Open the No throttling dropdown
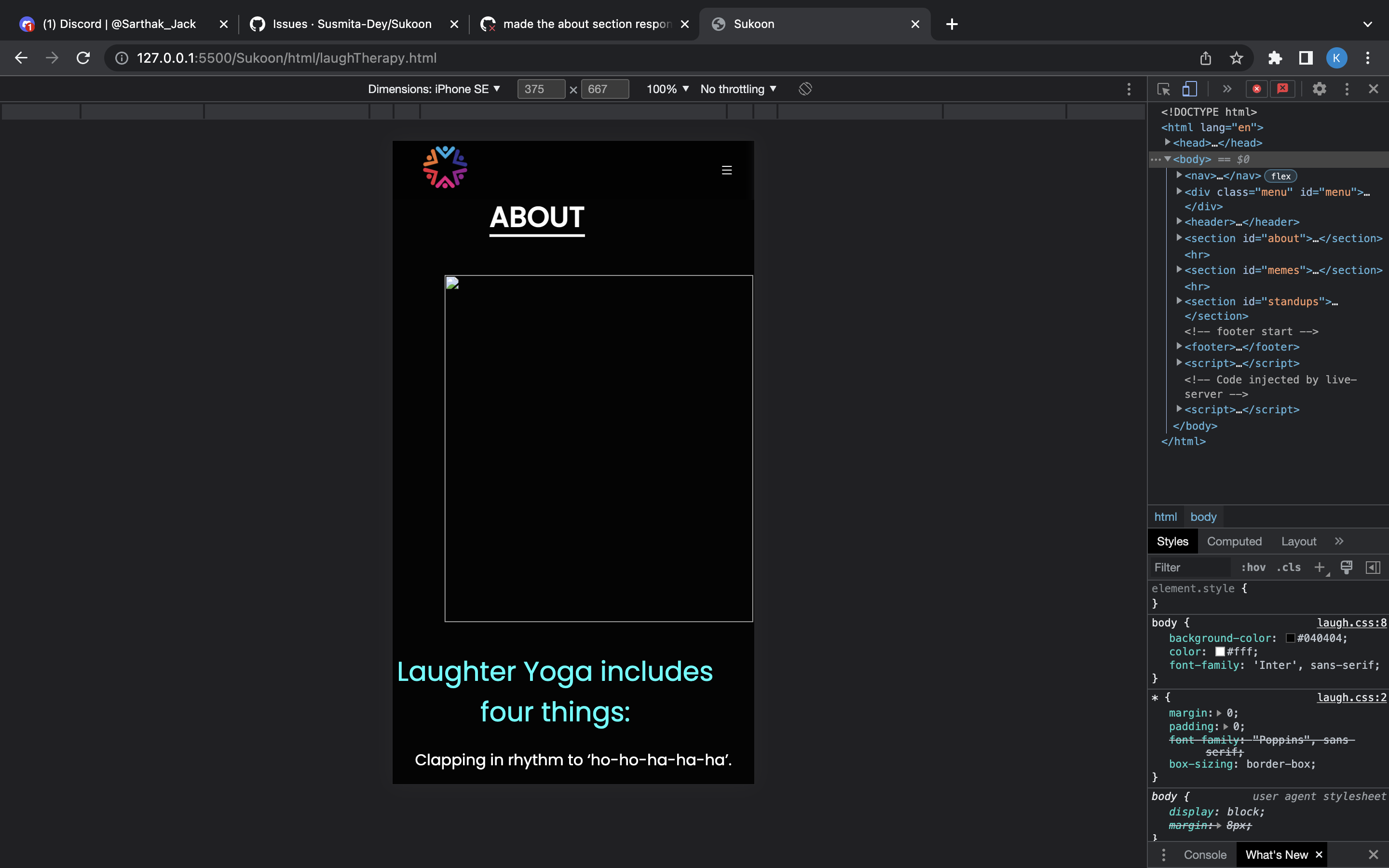This screenshot has width=1389, height=868. [x=737, y=89]
